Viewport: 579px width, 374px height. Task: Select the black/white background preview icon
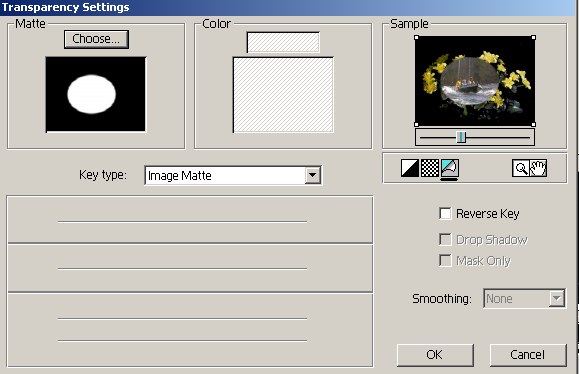click(x=410, y=168)
